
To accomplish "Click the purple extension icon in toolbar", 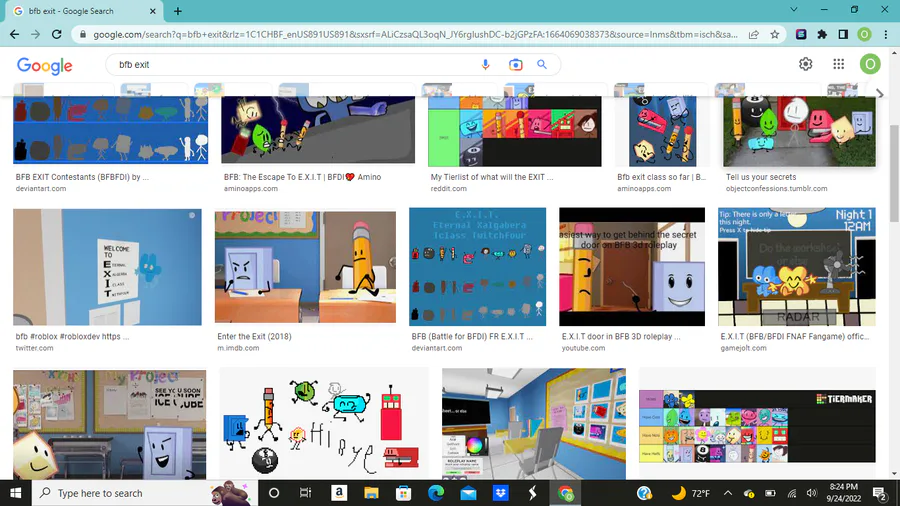I will tap(801, 34).
